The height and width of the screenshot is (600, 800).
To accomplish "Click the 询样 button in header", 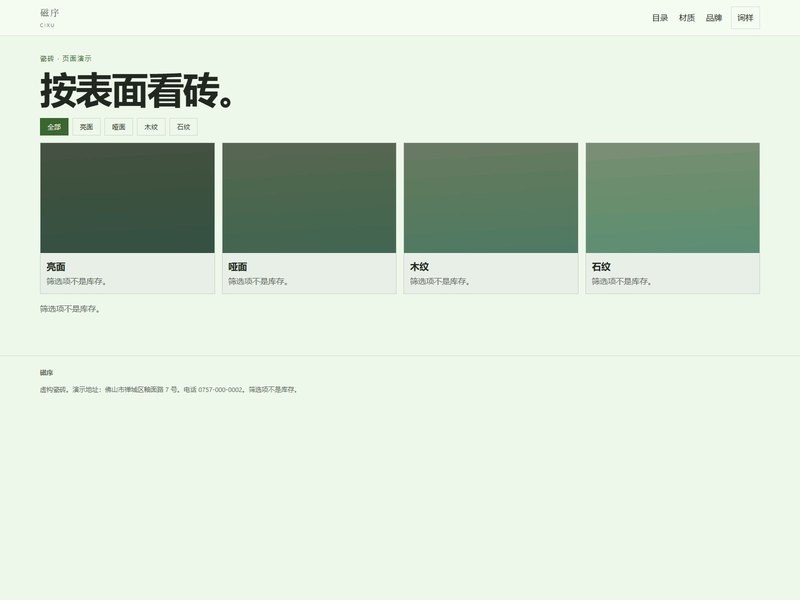I will click(x=745, y=18).
